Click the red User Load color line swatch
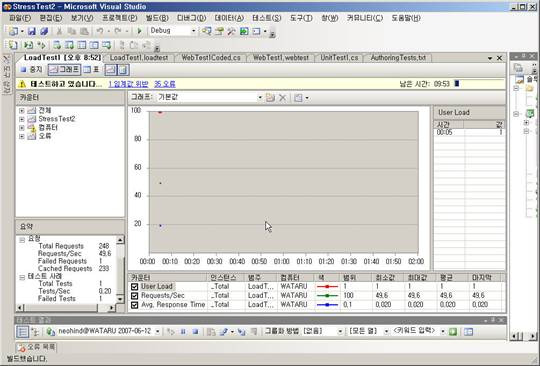Screen dimensions: 540x366 pos(327,286)
